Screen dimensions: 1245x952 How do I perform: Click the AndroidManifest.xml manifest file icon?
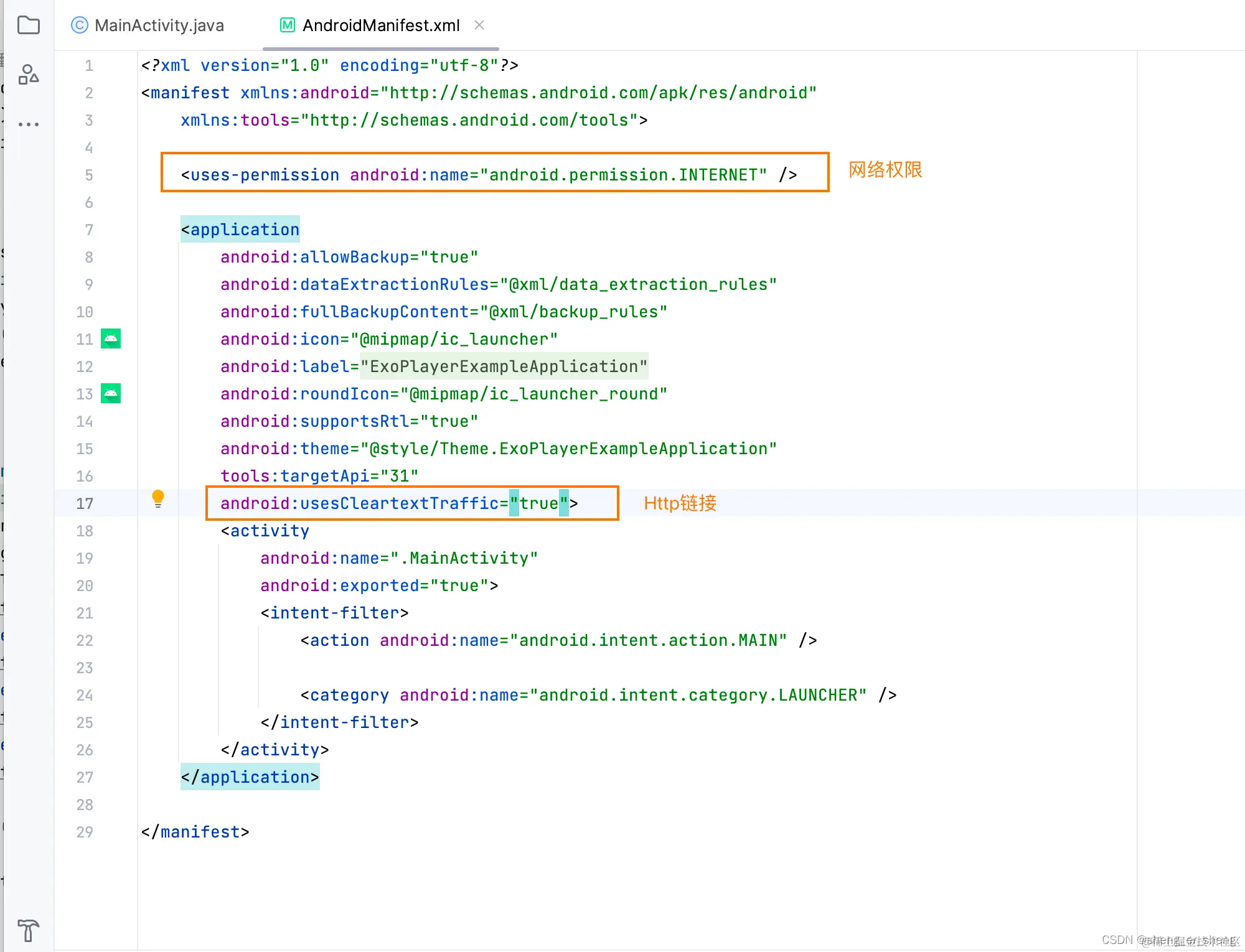coord(288,26)
